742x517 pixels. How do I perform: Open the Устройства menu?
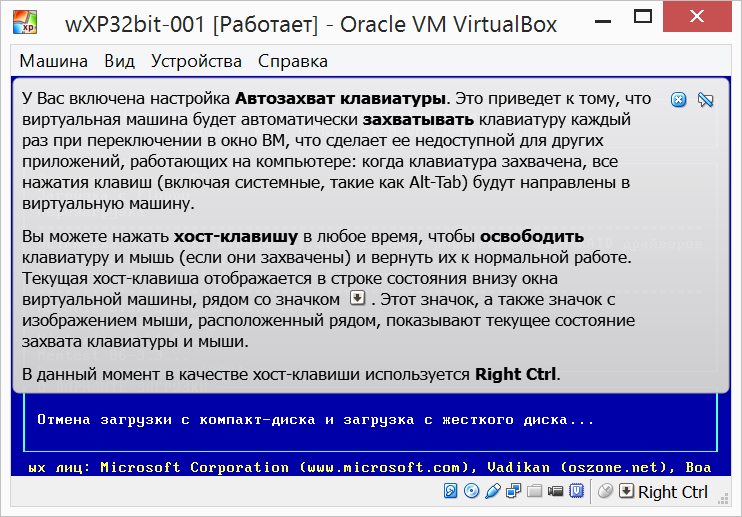point(196,61)
